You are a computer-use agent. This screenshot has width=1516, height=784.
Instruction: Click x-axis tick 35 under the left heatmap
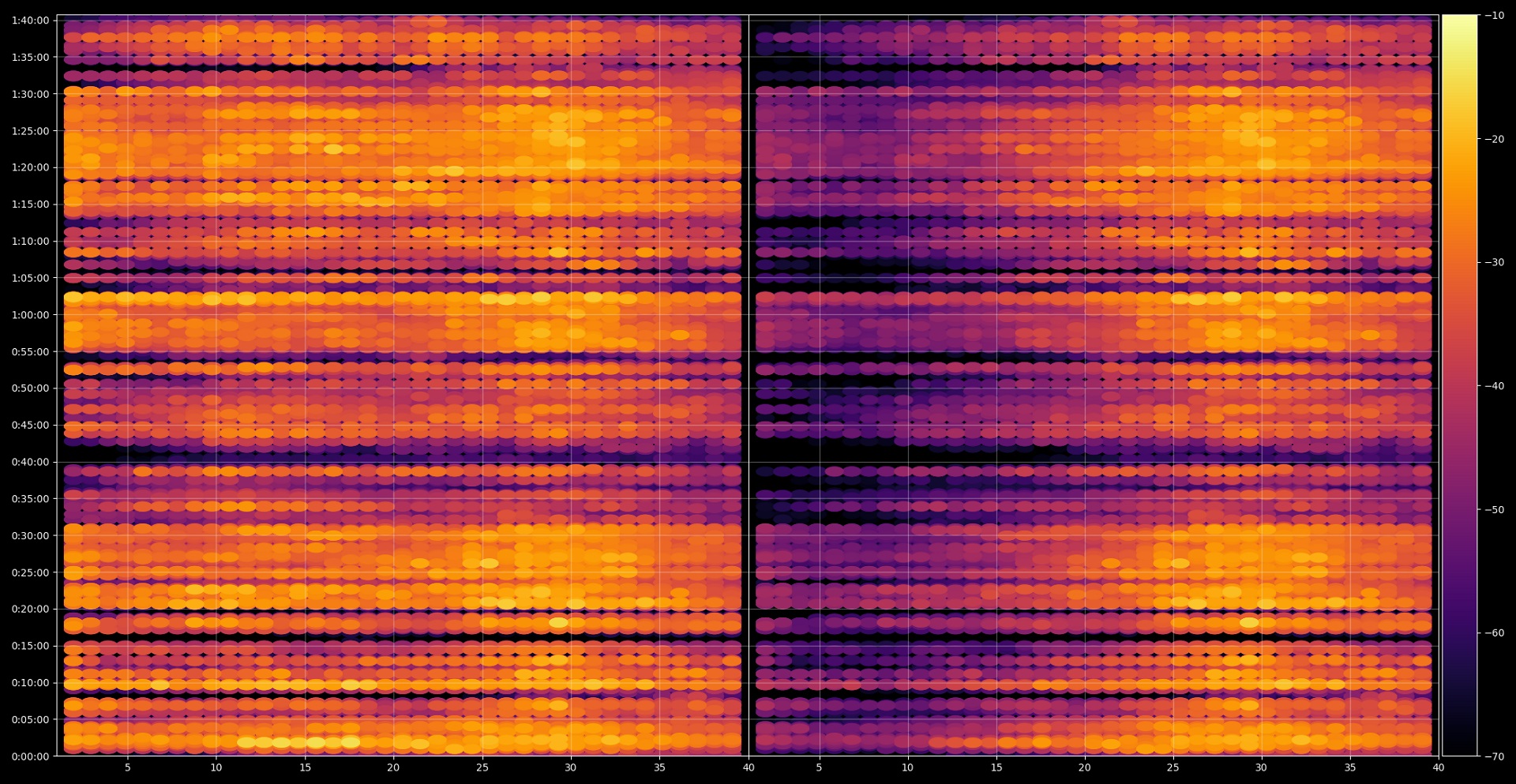tap(660, 767)
